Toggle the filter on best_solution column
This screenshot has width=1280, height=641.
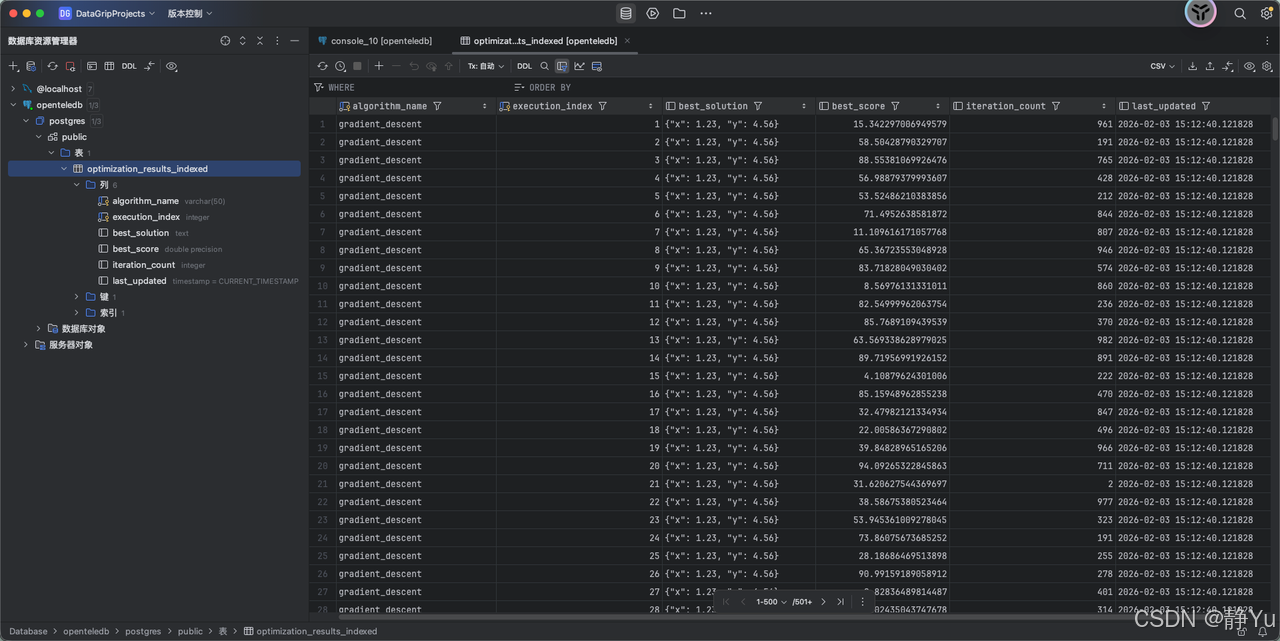(x=758, y=106)
